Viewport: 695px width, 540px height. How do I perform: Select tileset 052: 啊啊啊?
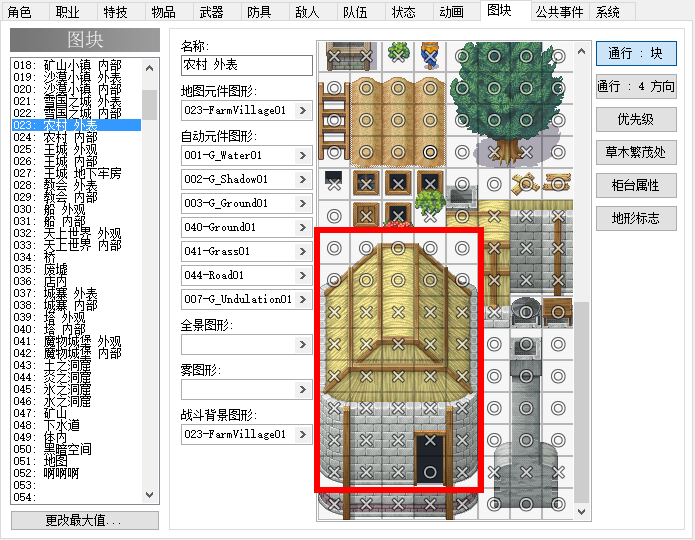tap(76, 473)
